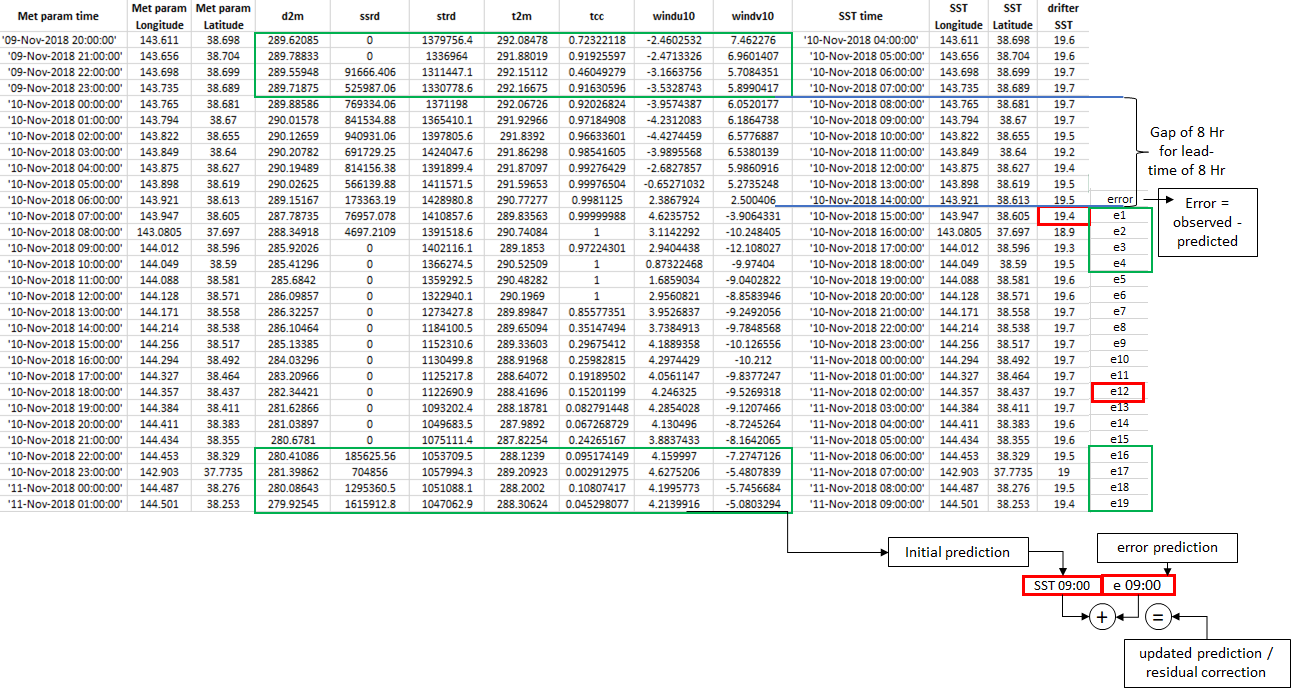The height and width of the screenshot is (695, 1296).
Task: Click the red-boxed drifter SST 19.4 cell
Action: pyautogui.click(x=1062, y=216)
